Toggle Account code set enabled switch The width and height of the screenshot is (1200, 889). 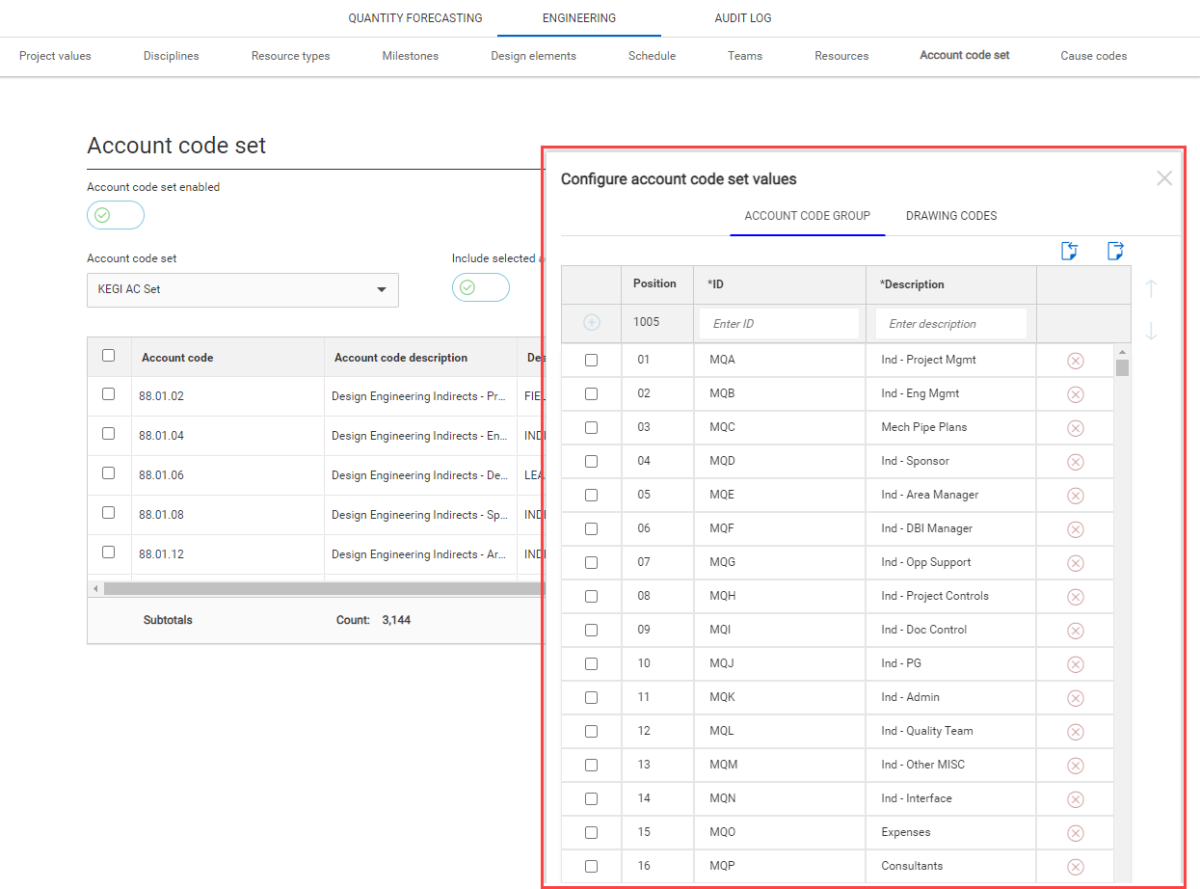[115, 215]
